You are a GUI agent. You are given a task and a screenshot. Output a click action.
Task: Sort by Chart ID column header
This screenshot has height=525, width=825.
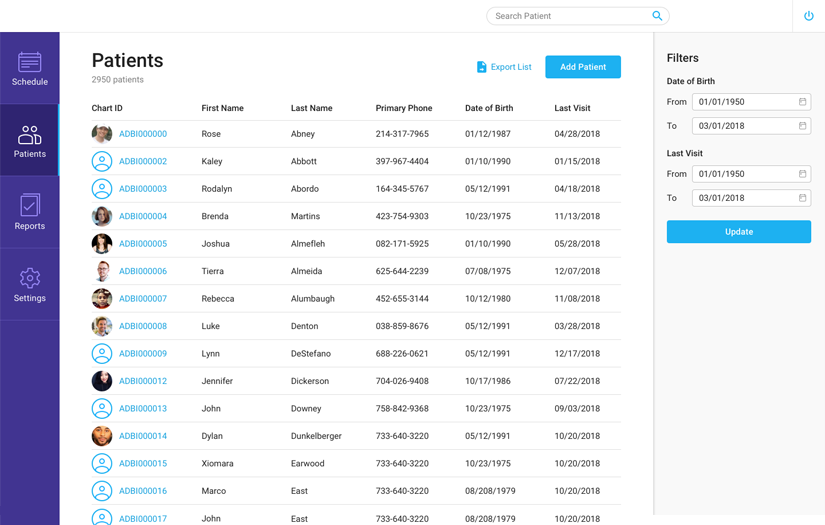pyautogui.click(x=107, y=108)
